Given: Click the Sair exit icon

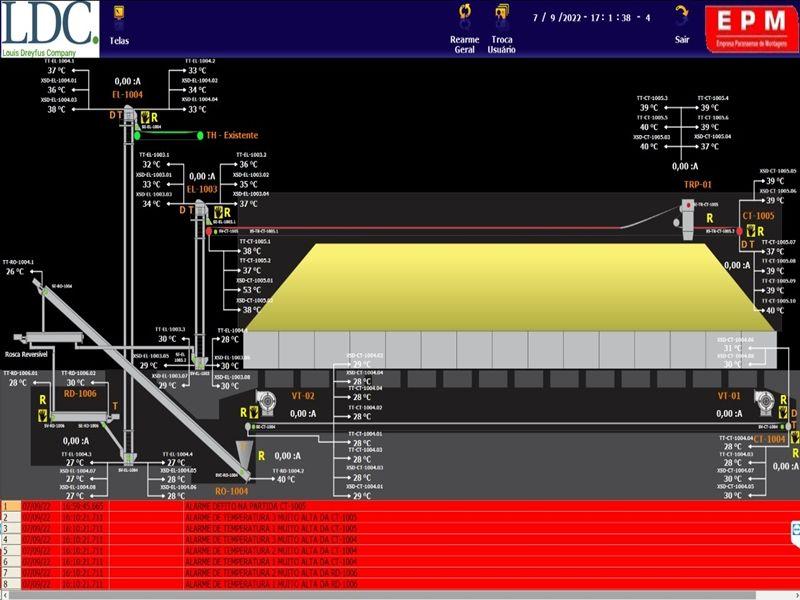Looking at the screenshot, I should click(x=682, y=14).
